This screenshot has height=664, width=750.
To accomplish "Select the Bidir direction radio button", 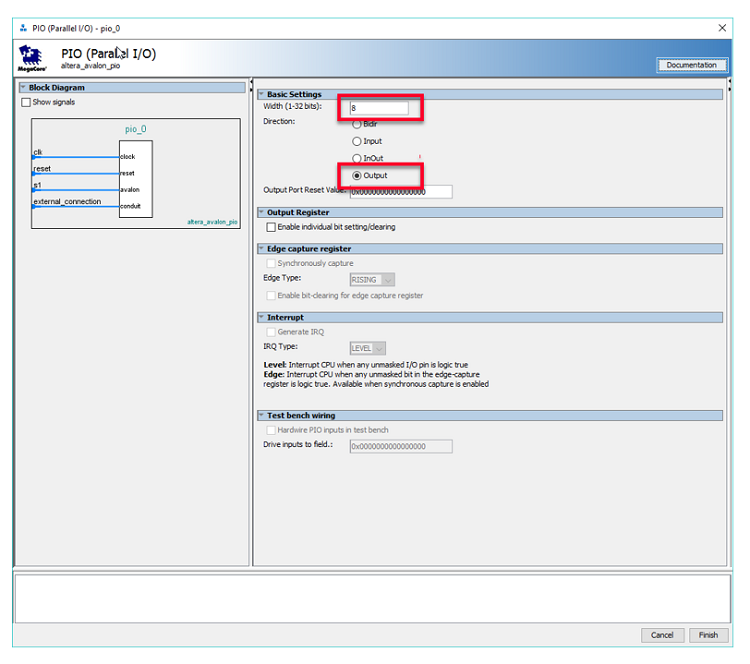I will pyautogui.click(x=357, y=124).
